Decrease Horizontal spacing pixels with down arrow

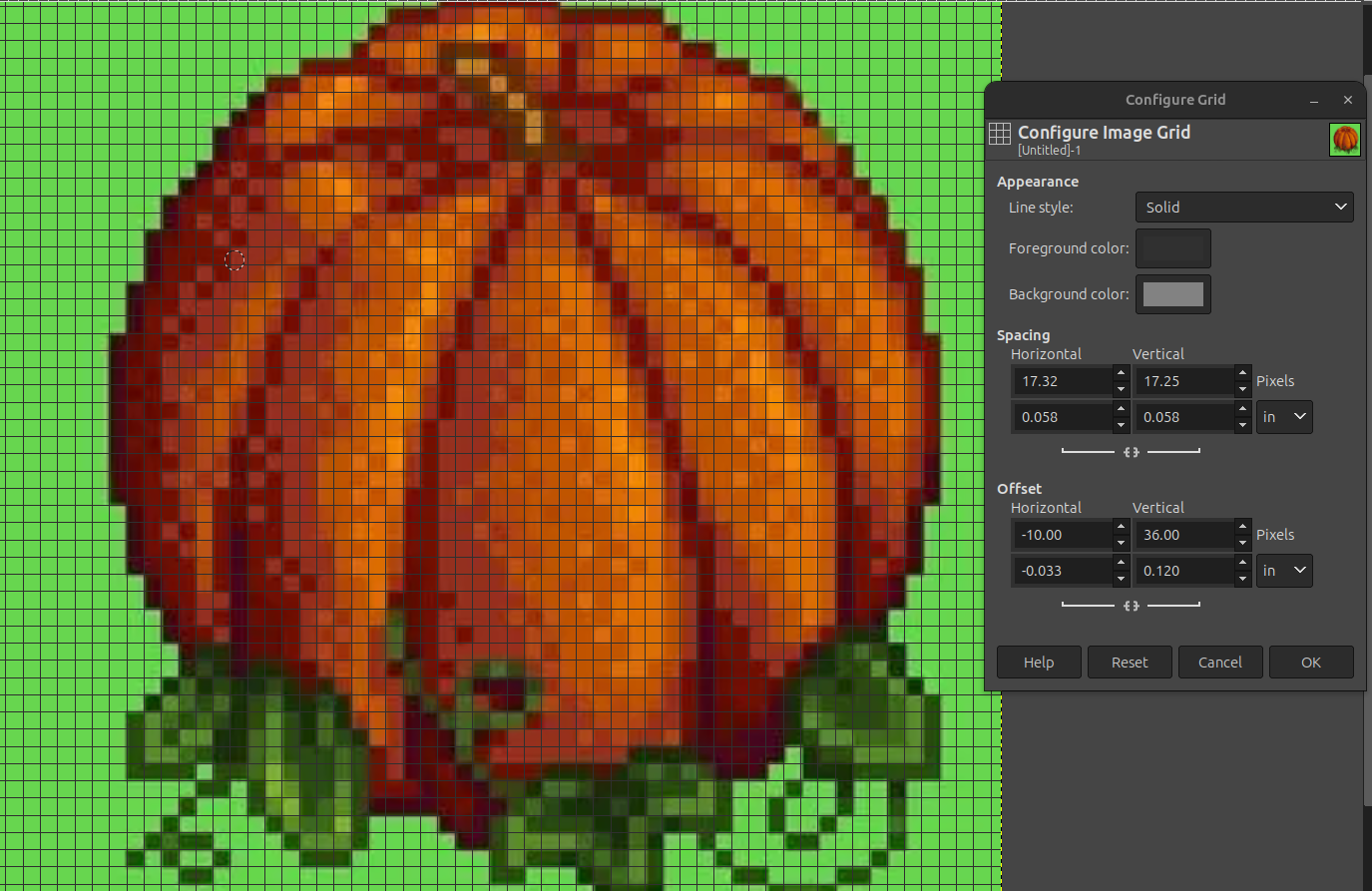(1122, 389)
